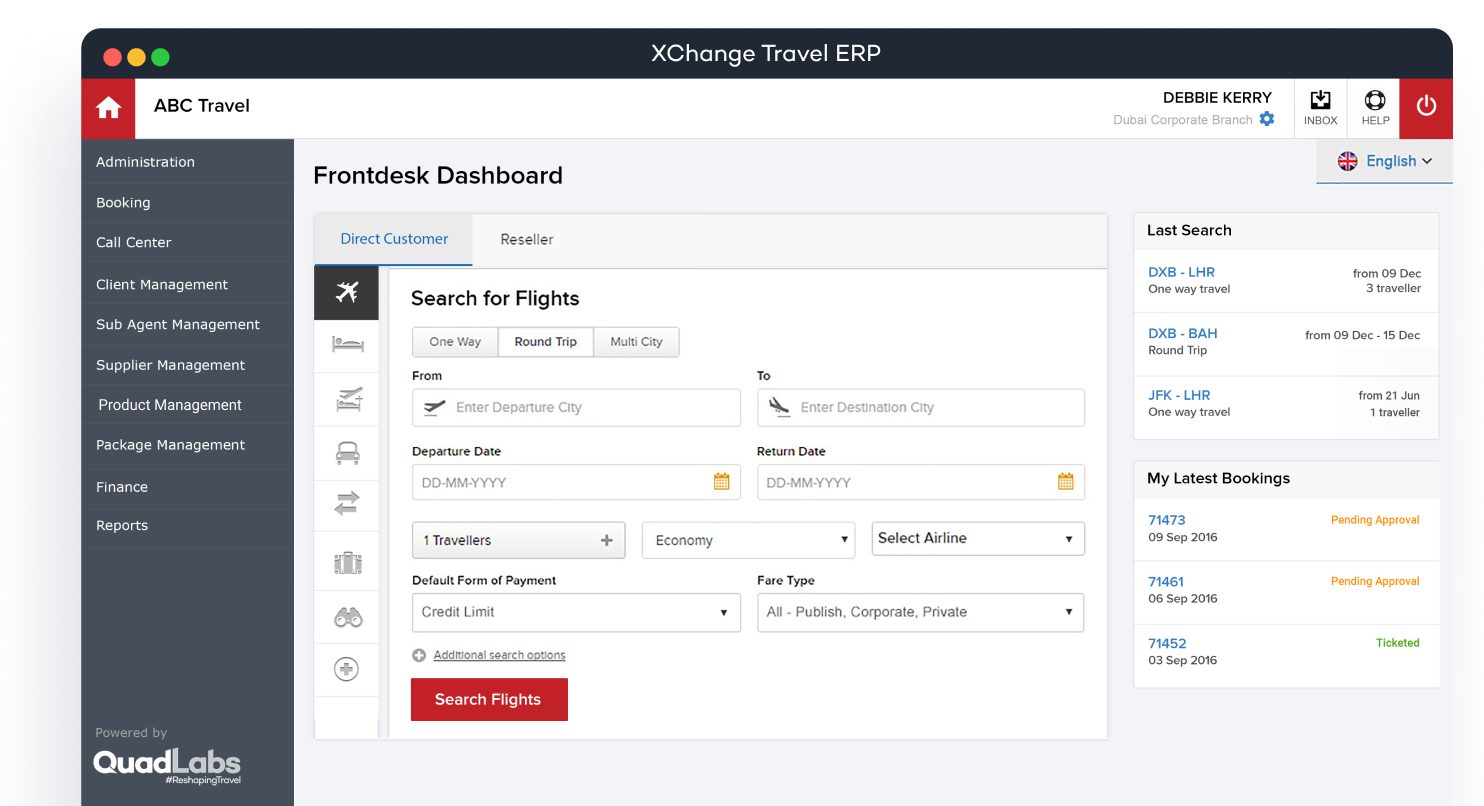This screenshot has width=1484, height=806.
Task: Open booking 71452
Action: coord(1166,644)
